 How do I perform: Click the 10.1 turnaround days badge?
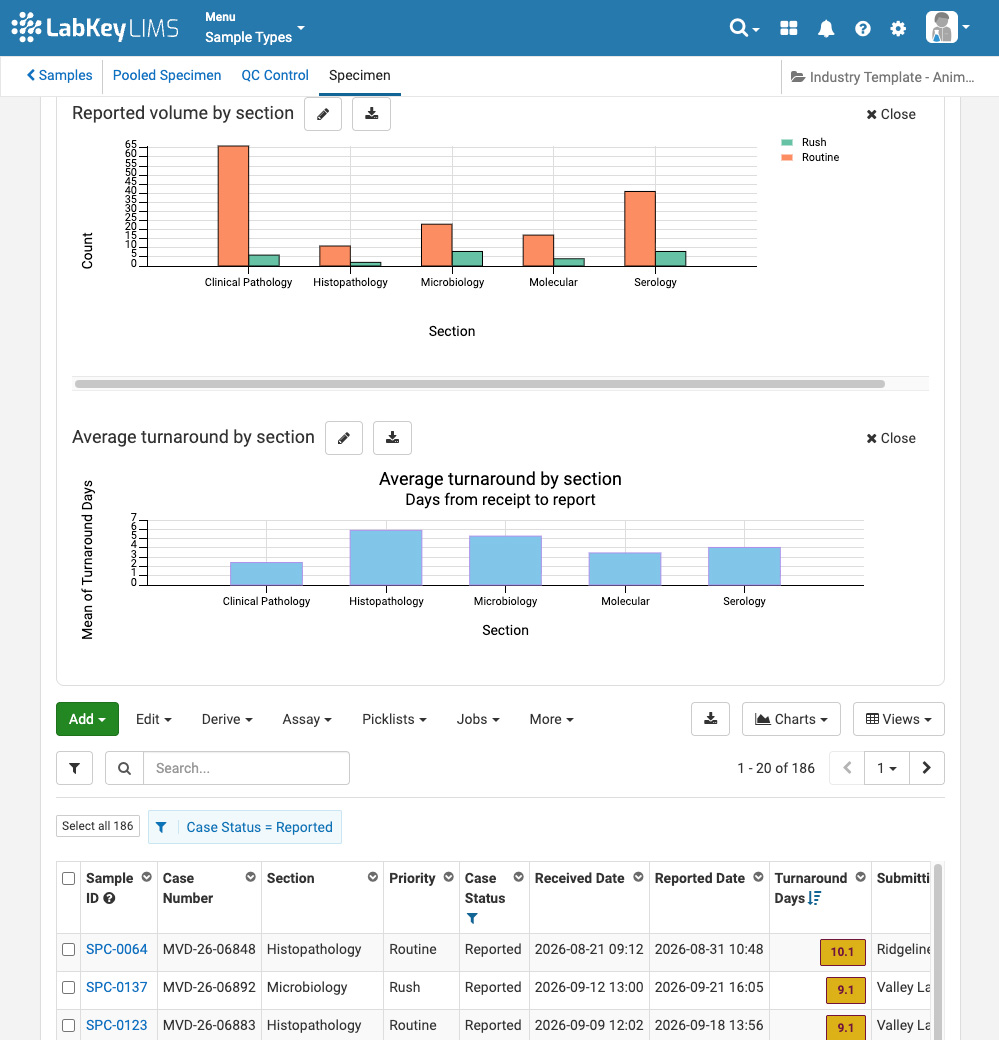tap(842, 952)
